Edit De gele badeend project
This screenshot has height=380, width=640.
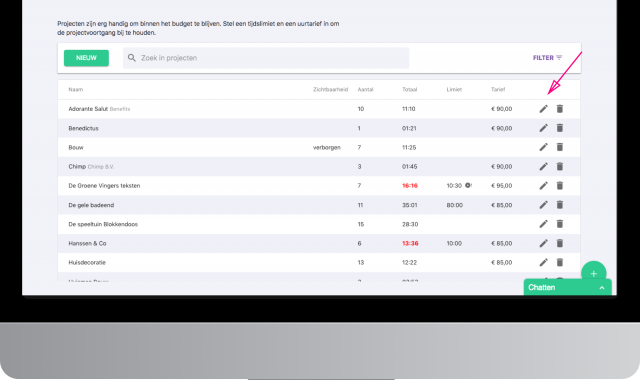point(543,205)
